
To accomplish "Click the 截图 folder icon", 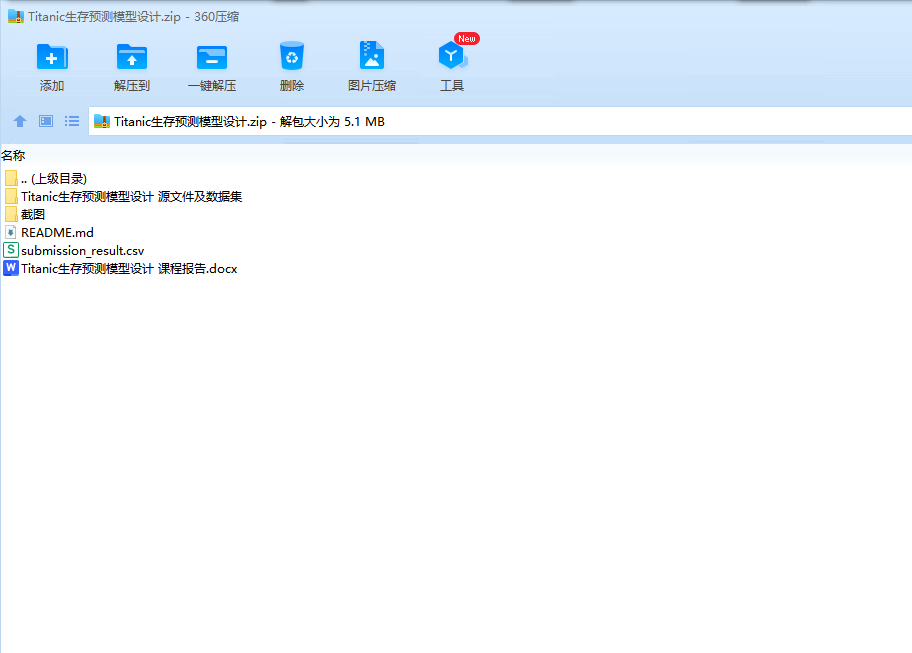I will point(11,214).
